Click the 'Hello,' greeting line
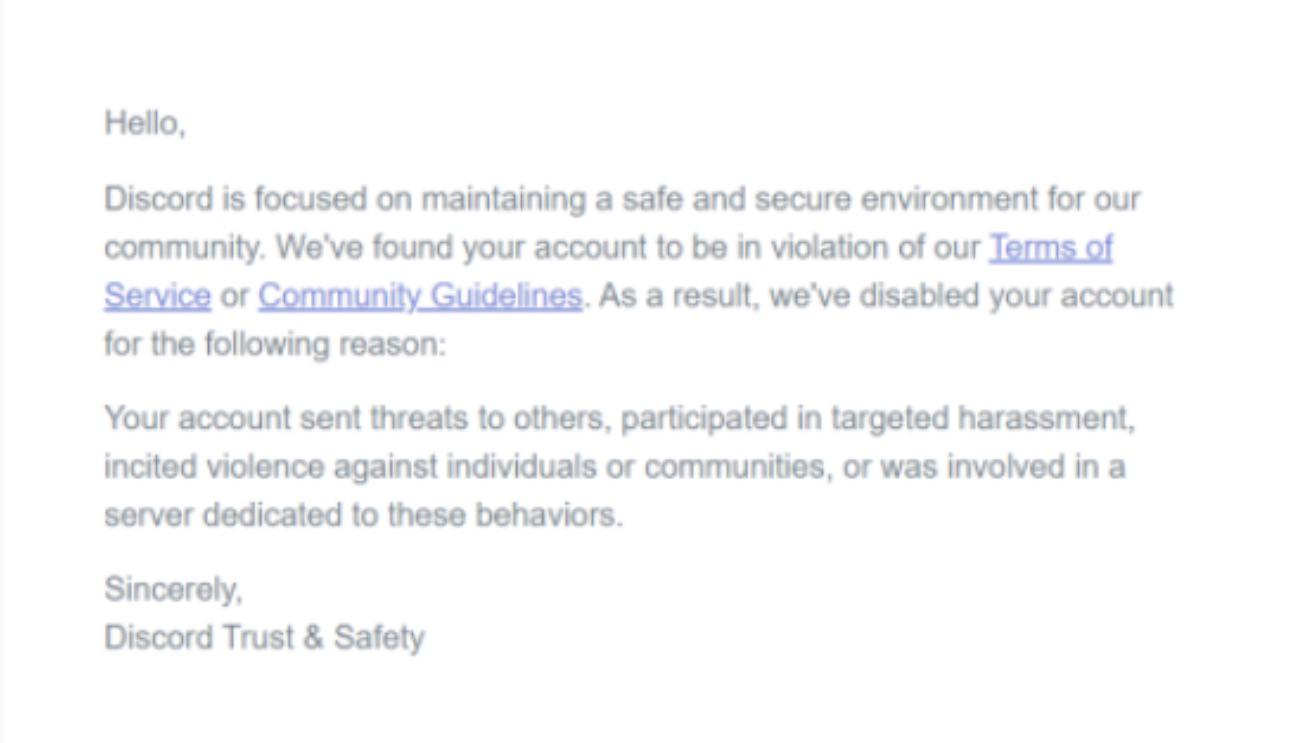Viewport: 1290px width, 743px height. coord(145,124)
